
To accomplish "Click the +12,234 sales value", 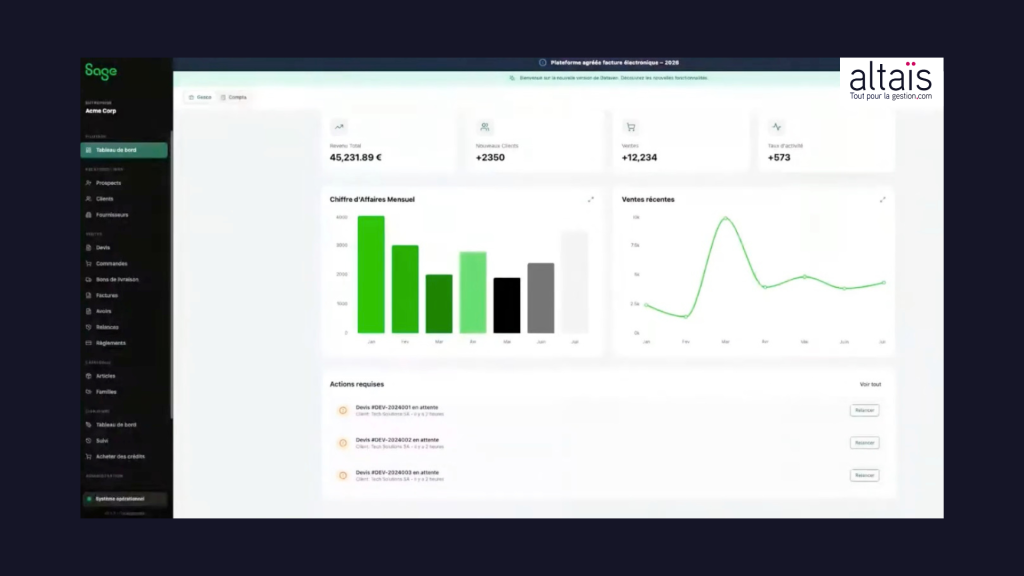I will (639, 157).
